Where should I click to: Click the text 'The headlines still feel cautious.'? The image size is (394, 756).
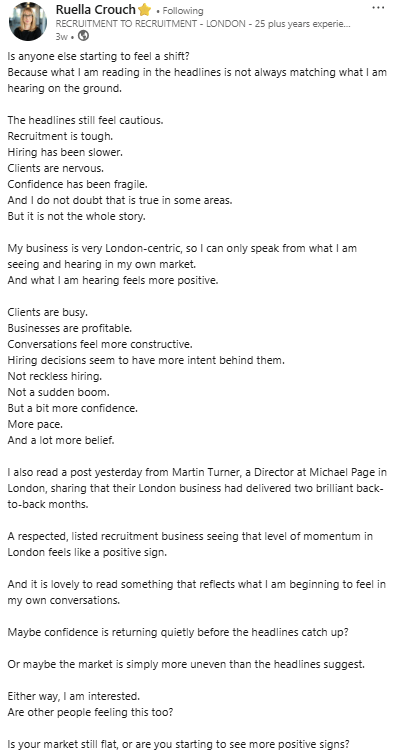(x=85, y=121)
